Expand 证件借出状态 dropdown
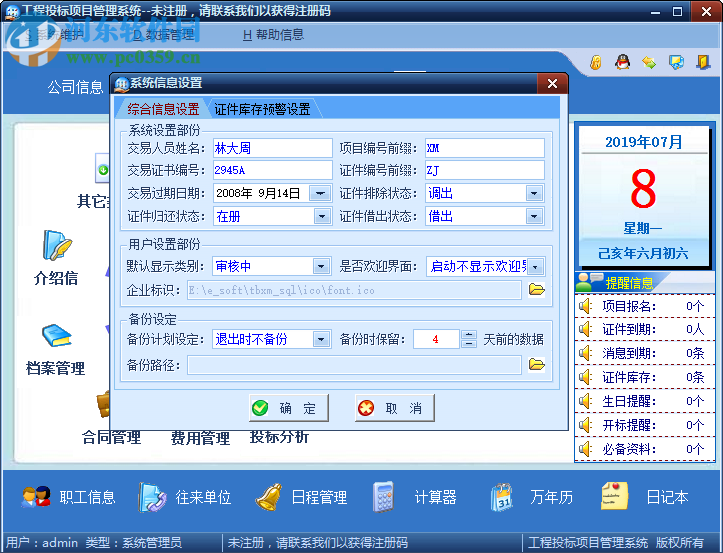The width and height of the screenshot is (723, 553). coord(534,216)
